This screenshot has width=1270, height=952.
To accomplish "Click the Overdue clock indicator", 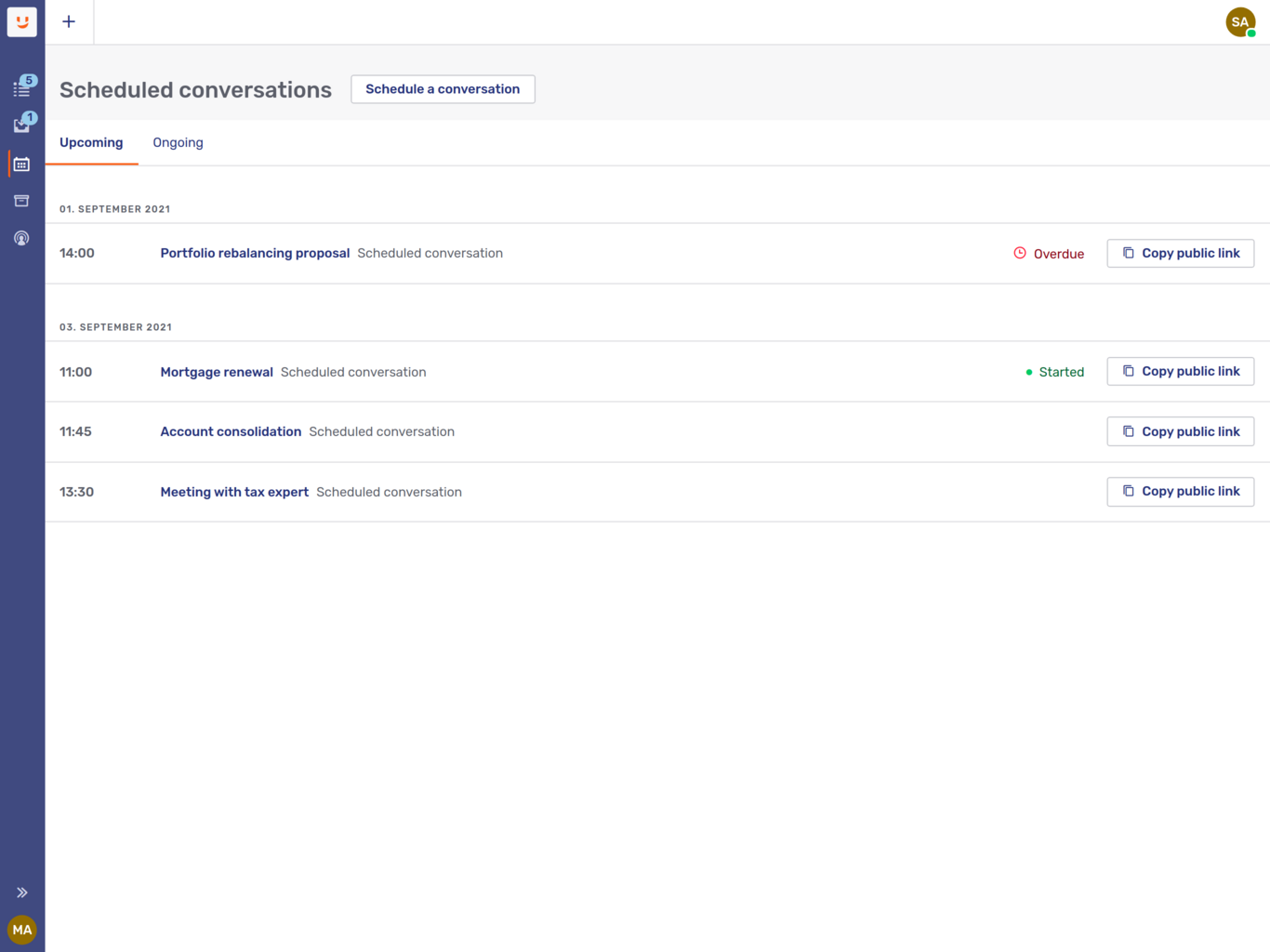I will [x=1019, y=252].
